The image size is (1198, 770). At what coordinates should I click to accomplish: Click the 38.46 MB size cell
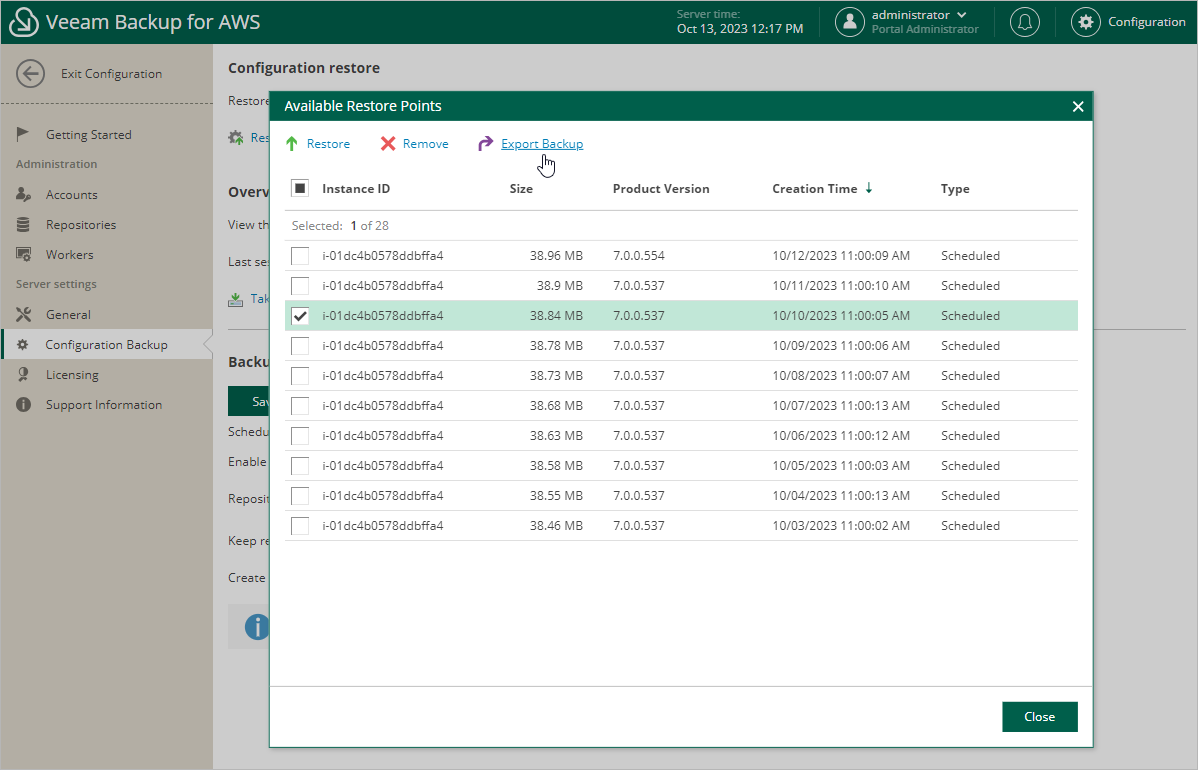pos(556,526)
